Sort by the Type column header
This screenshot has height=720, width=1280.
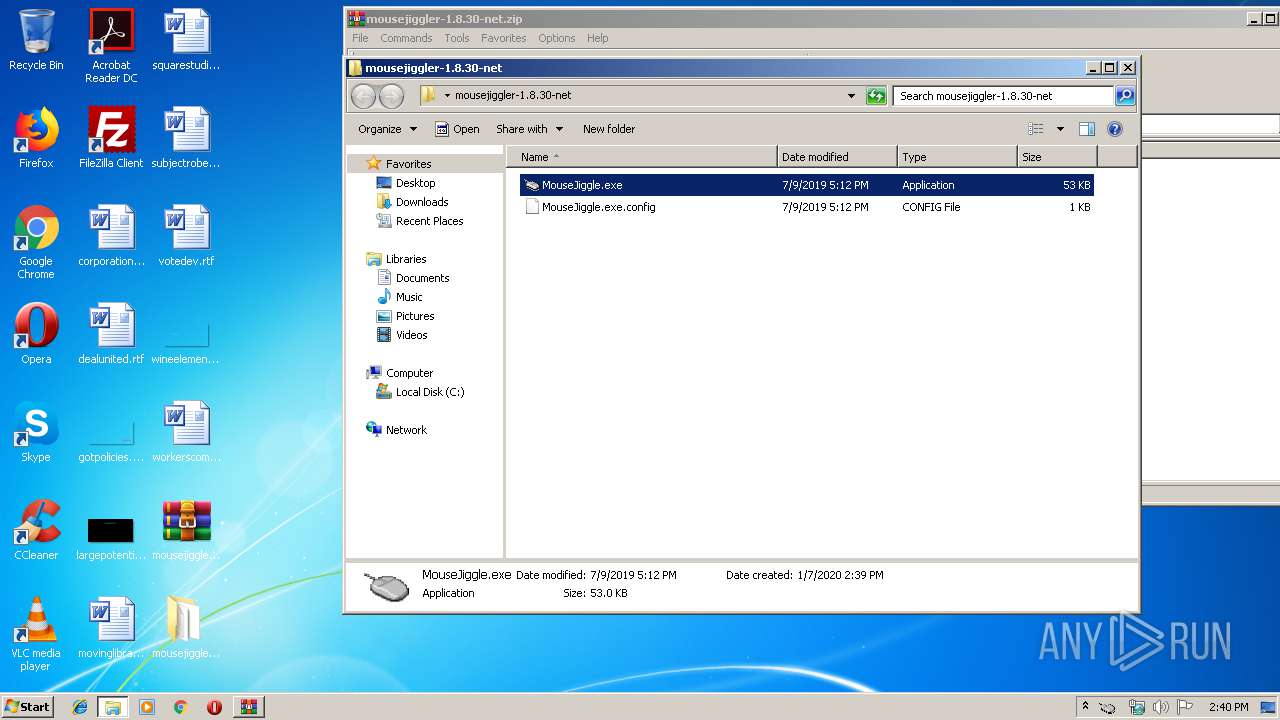pyautogui.click(x=957, y=157)
